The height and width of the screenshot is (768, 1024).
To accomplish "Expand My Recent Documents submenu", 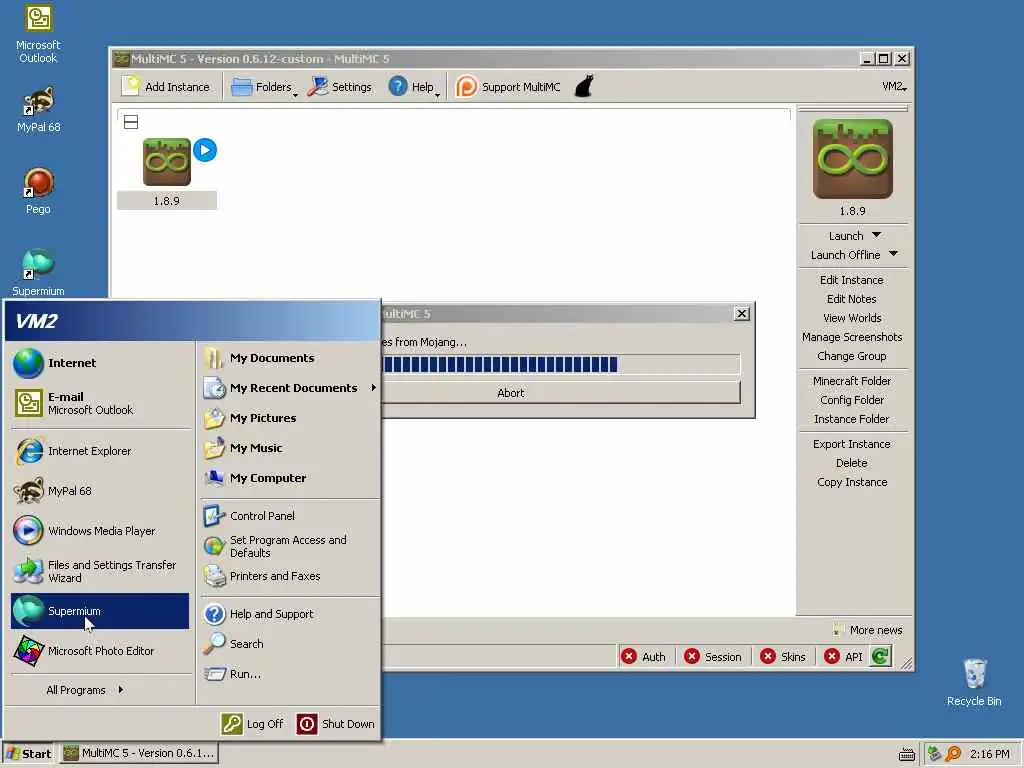I will coord(289,388).
